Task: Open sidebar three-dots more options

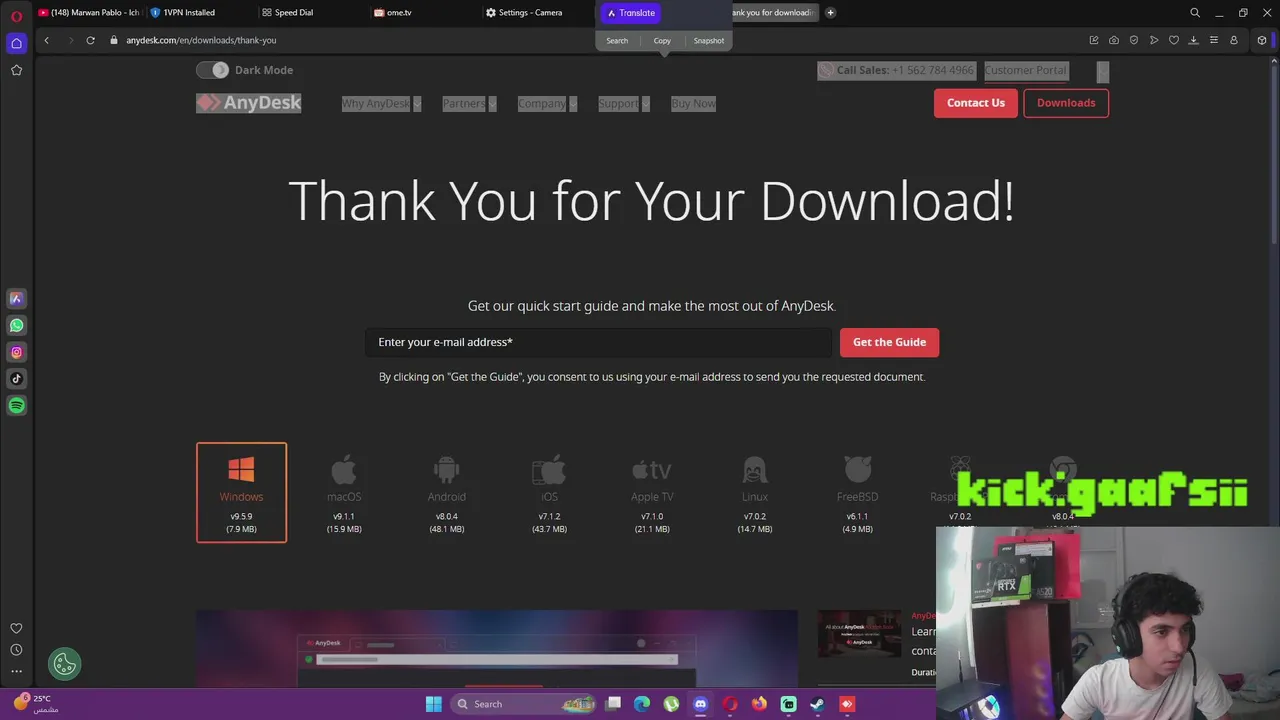Action: tap(16, 671)
